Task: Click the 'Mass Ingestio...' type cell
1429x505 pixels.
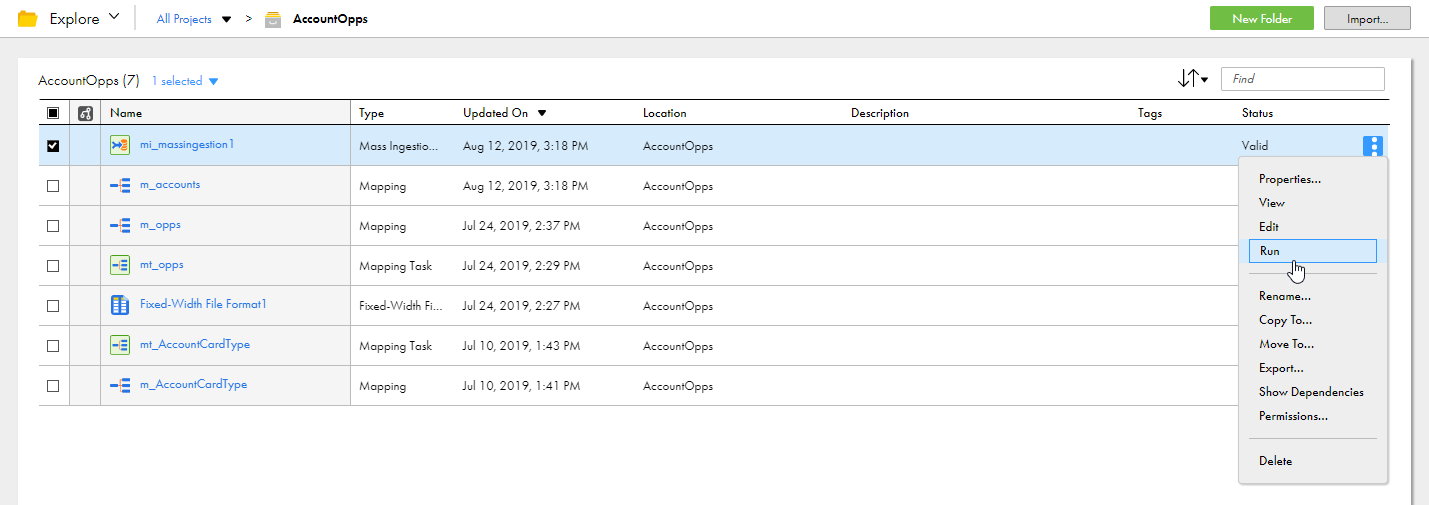Action: point(398,146)
